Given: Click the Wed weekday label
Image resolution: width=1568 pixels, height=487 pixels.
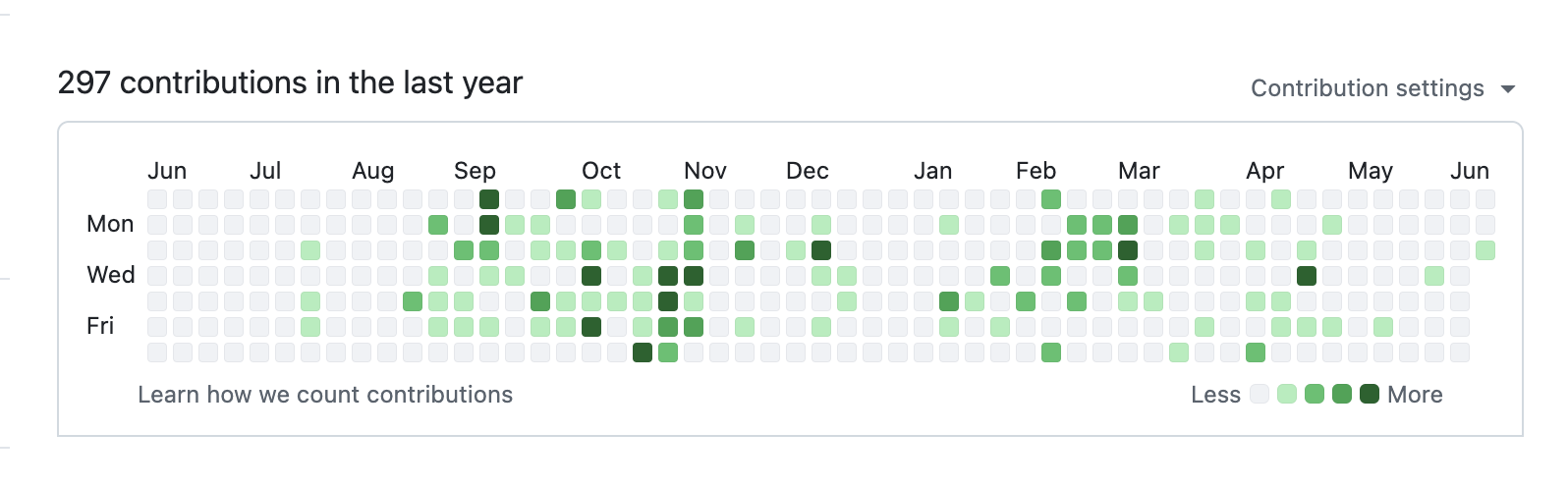Looking at the screenshot, I should 111,275.
